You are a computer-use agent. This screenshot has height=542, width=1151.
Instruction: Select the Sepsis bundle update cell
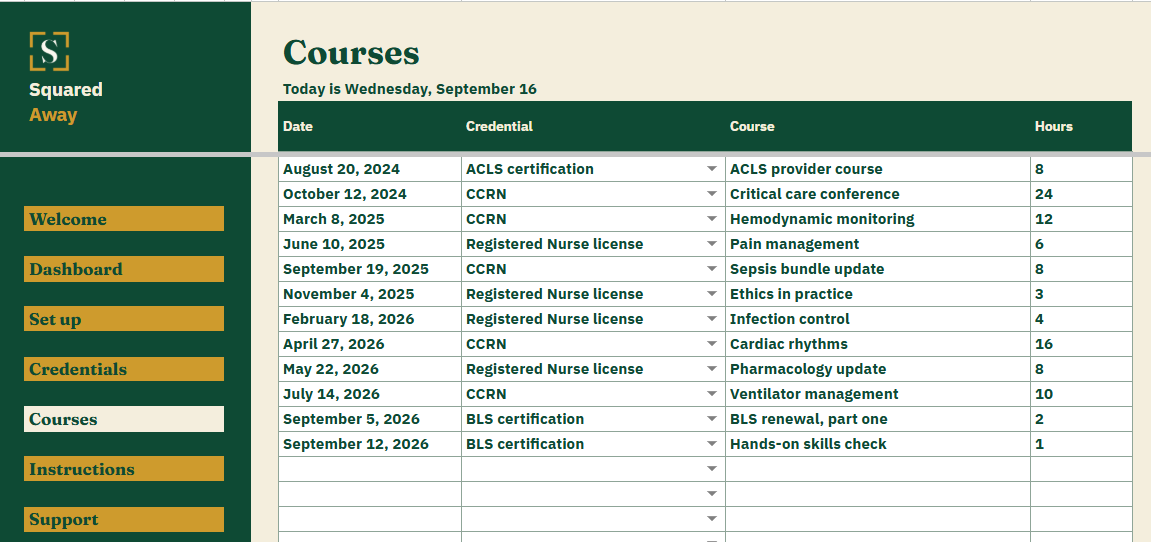pyautogui.click(x=878, y=269)
